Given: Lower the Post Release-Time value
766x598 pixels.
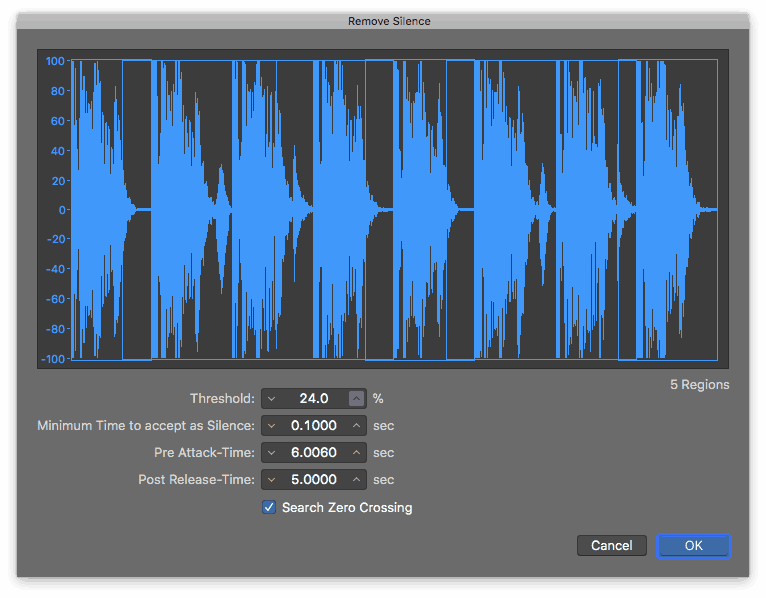Looking at the screenshot, I should (x=271, y=480).
